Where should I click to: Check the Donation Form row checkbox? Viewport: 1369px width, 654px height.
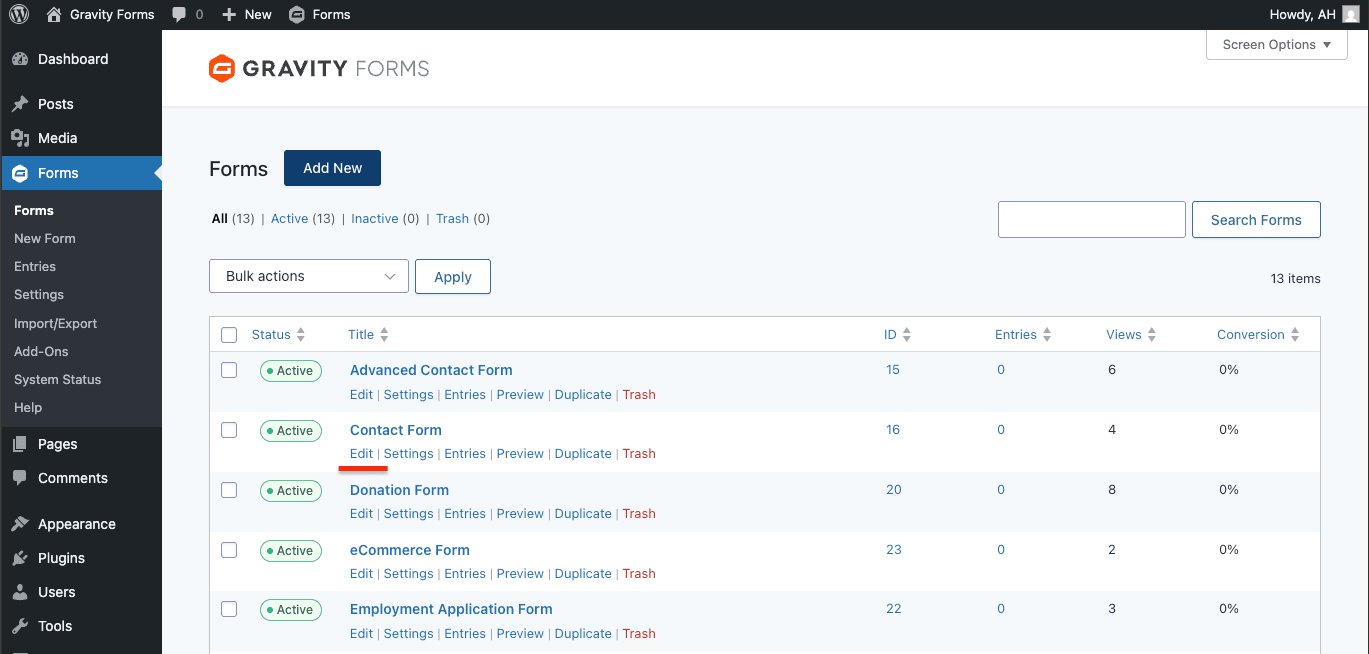click(x=229, y=490)
